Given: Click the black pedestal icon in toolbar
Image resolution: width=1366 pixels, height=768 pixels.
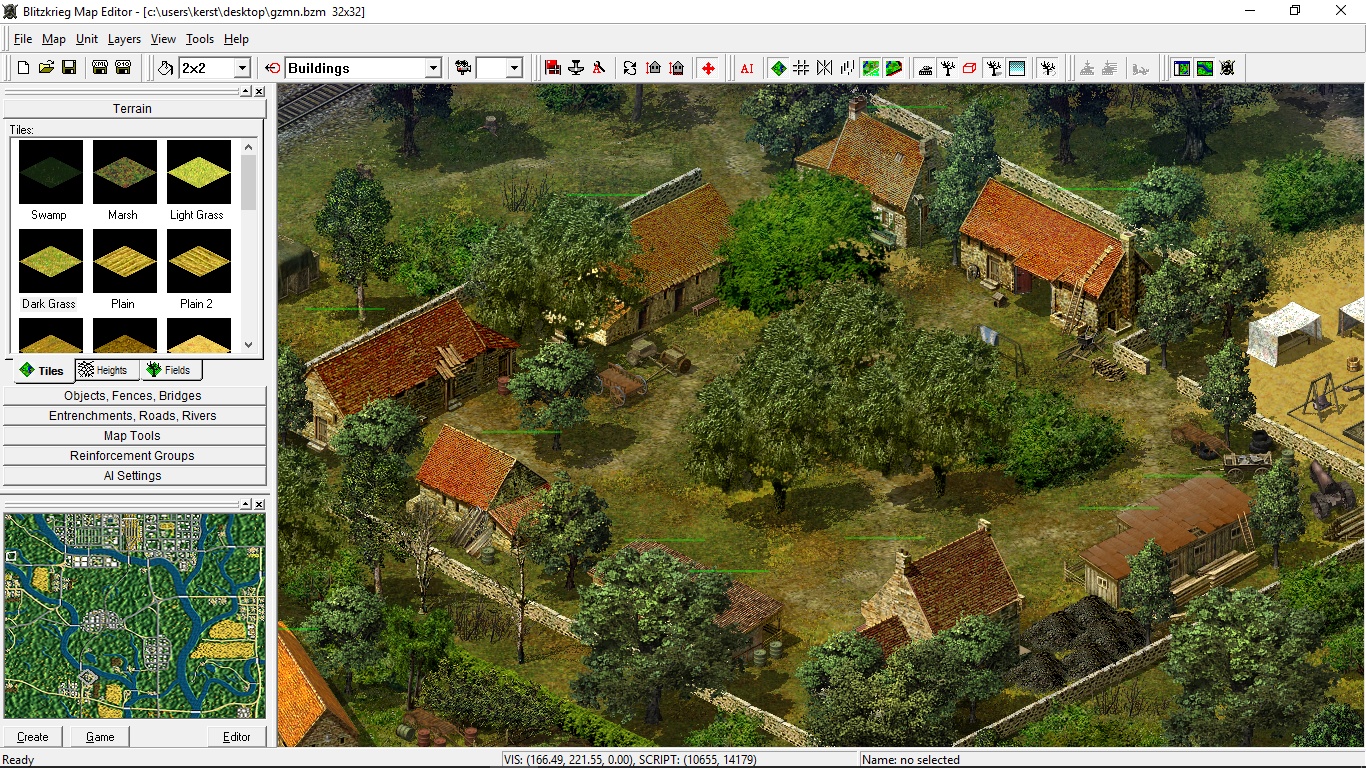Looking at the screenshot, I should point(576,68).
